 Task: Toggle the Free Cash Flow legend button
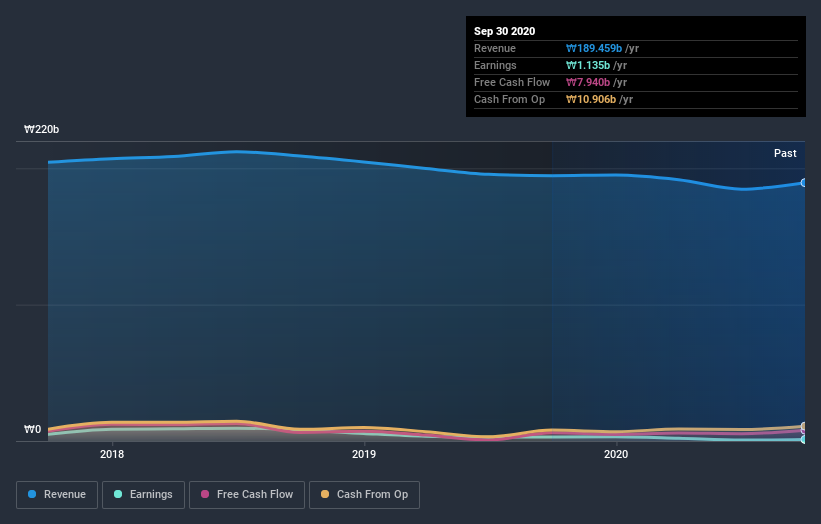tap(247, 495)
